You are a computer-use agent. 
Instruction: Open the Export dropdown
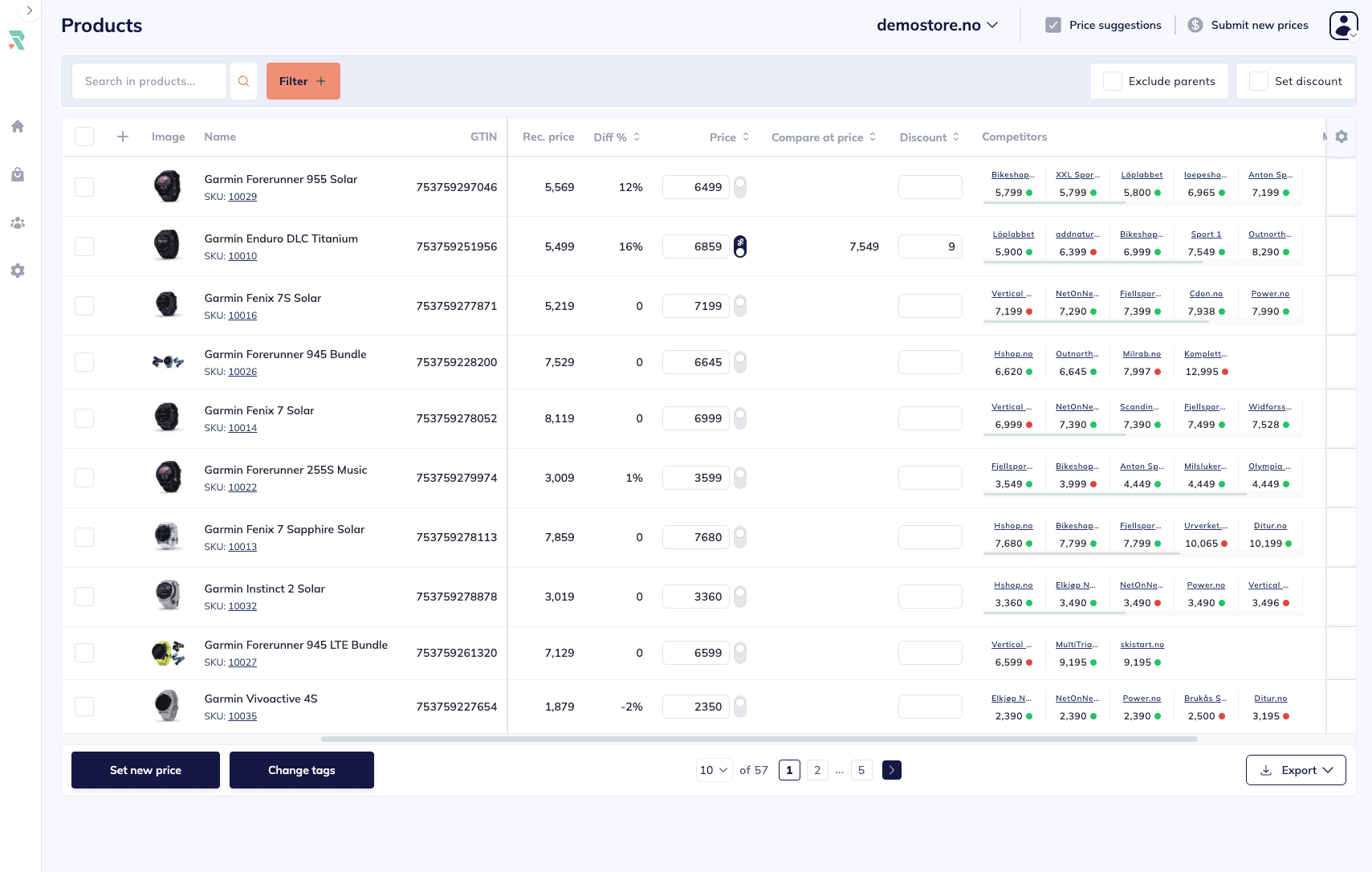(1296, 770)
